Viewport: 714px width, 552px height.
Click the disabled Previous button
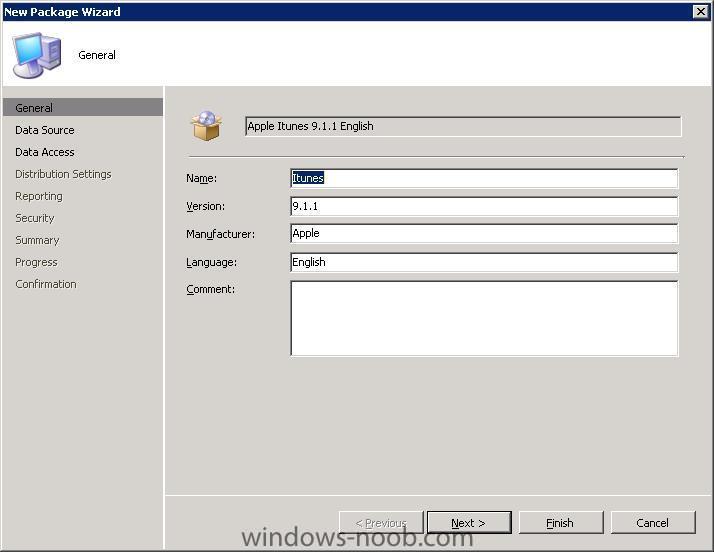click(381, 522)
